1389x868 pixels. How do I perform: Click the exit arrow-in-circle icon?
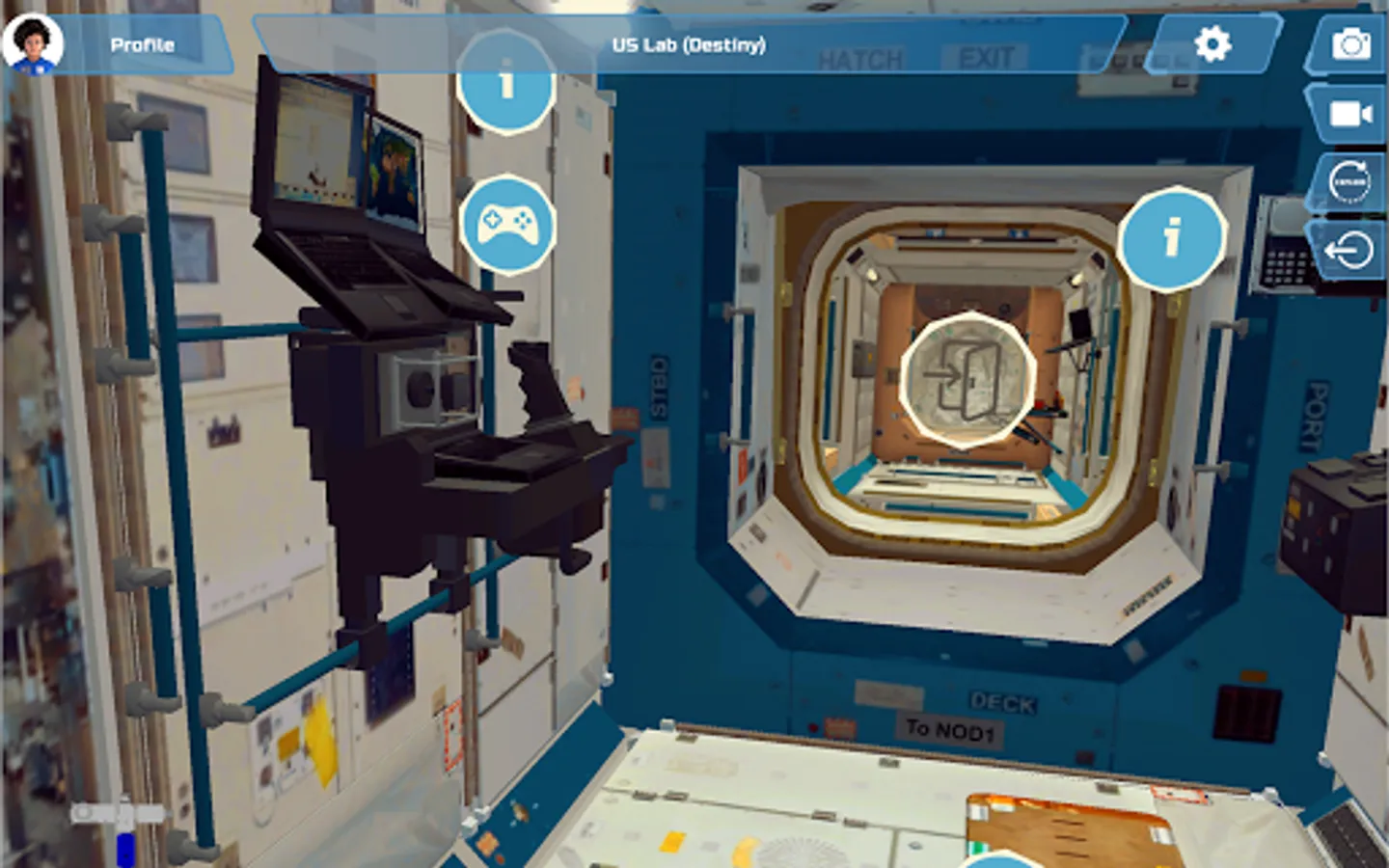click(1348, 251)
